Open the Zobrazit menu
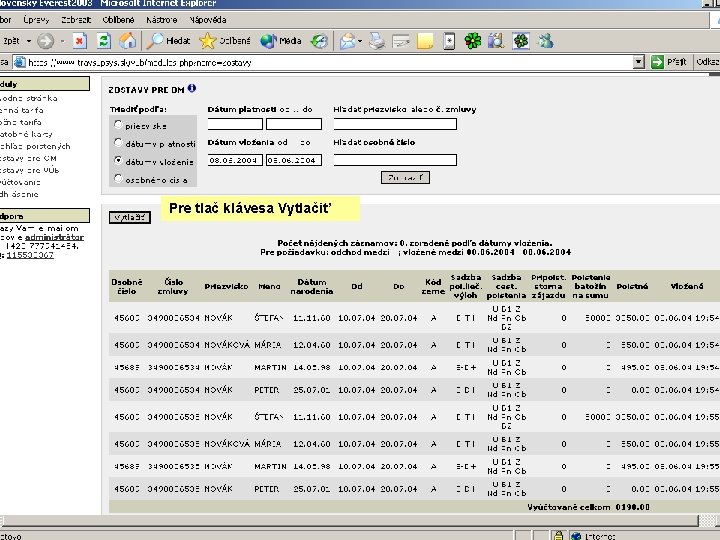The height and width of the screenshot is (540, 720). 76,20
